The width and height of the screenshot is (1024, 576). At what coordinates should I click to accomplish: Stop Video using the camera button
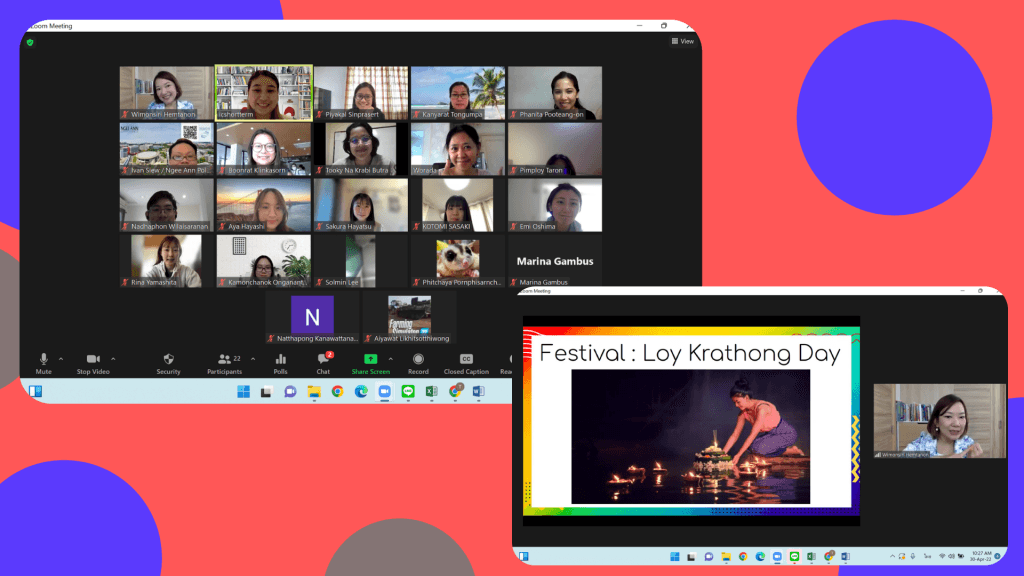(x=93, y=360)
